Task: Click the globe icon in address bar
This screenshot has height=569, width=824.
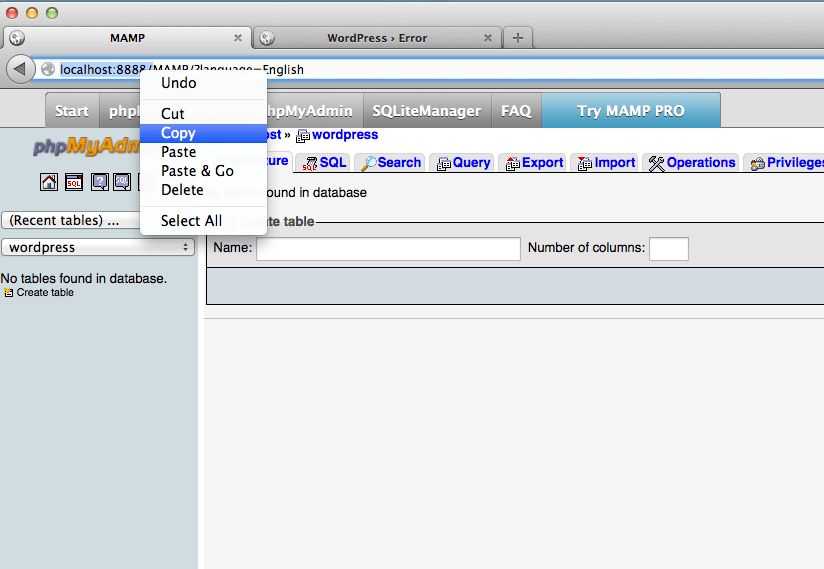Action: click(48, 69)
